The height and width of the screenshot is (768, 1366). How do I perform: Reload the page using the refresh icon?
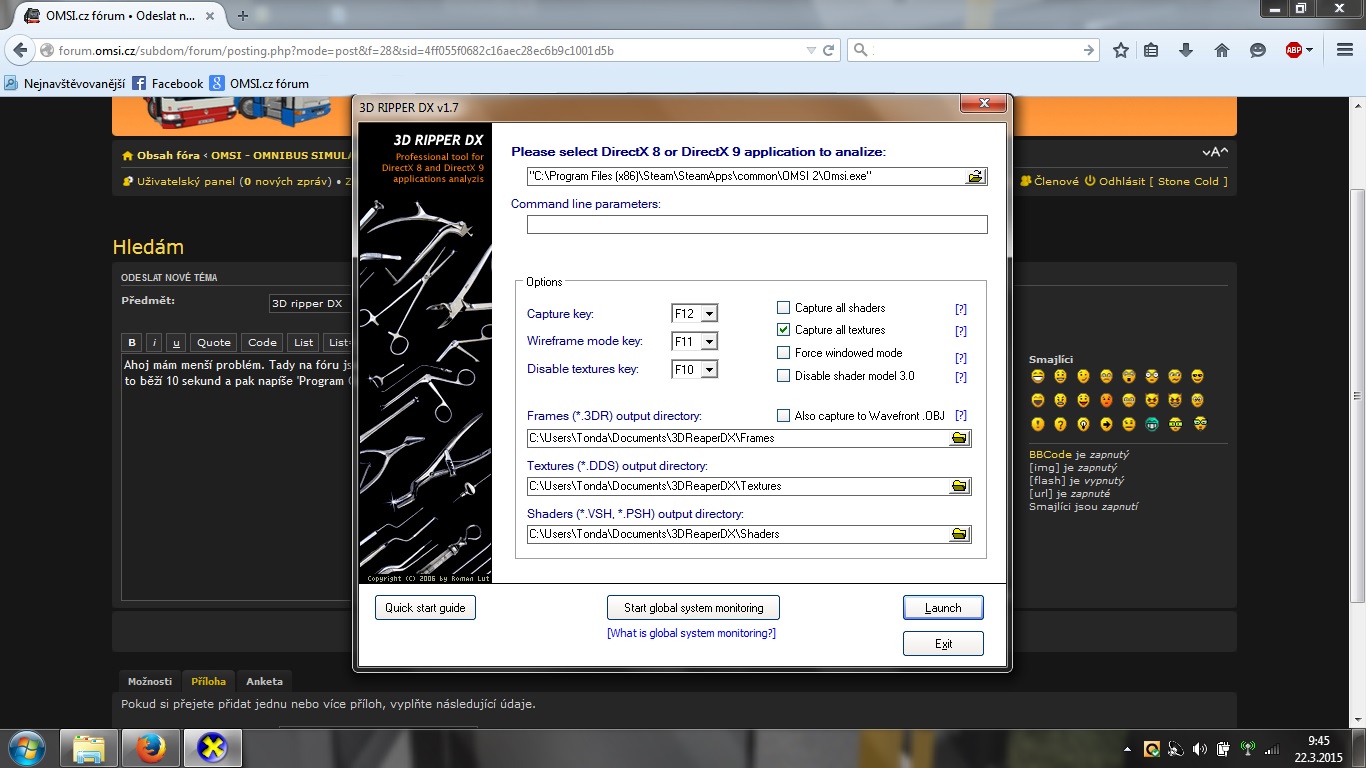coord(828,50)
